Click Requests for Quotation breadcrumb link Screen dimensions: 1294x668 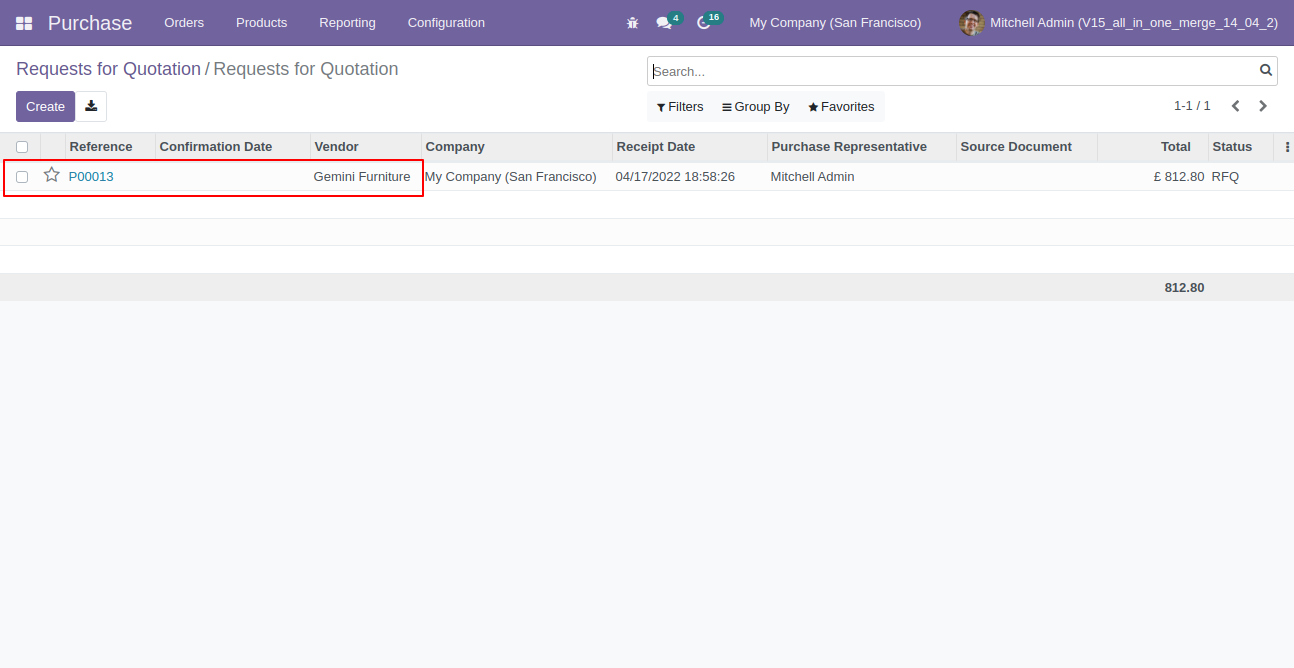point(108,69)
